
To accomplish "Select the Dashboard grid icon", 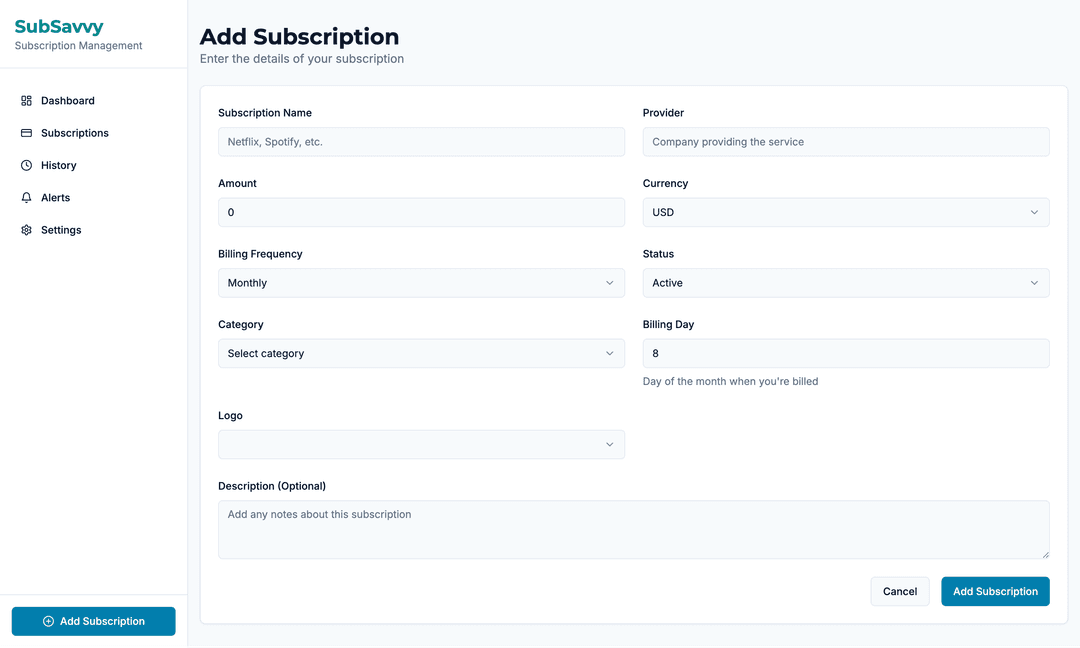I will click(x=26, y=100).
